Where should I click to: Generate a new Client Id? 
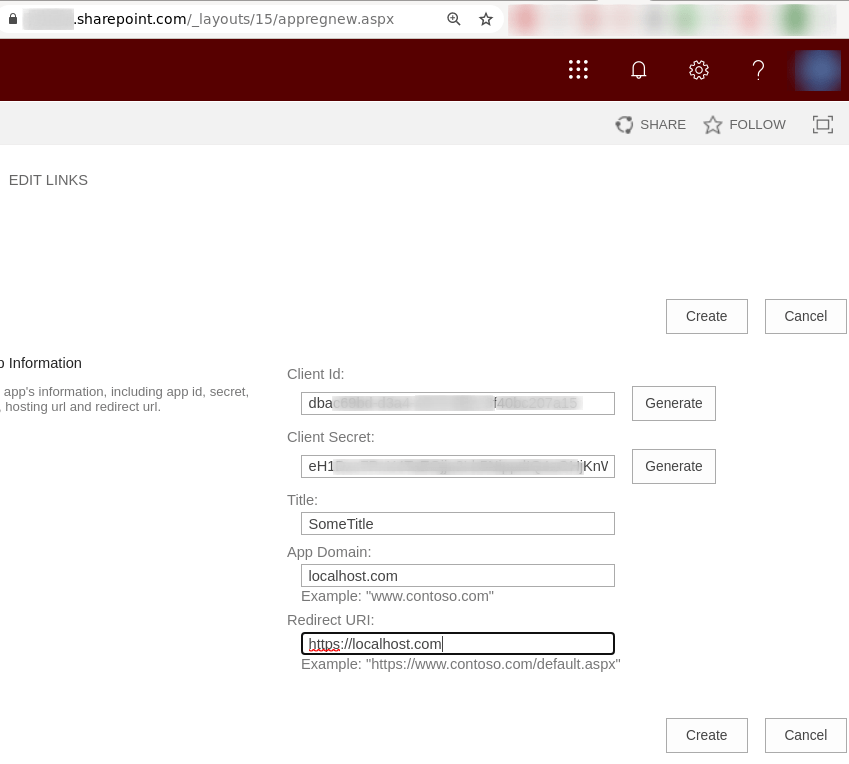coord(673,403)
